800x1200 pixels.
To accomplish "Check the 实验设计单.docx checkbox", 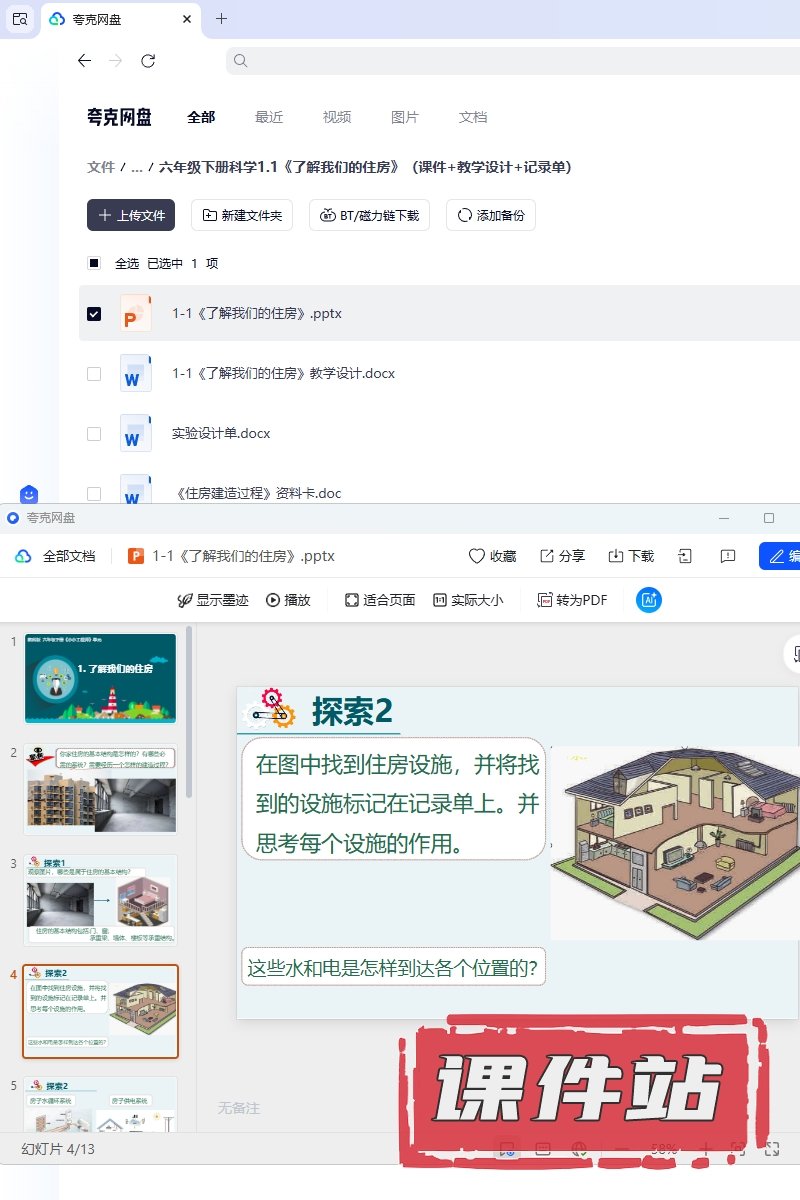I will tap(94, 434).
